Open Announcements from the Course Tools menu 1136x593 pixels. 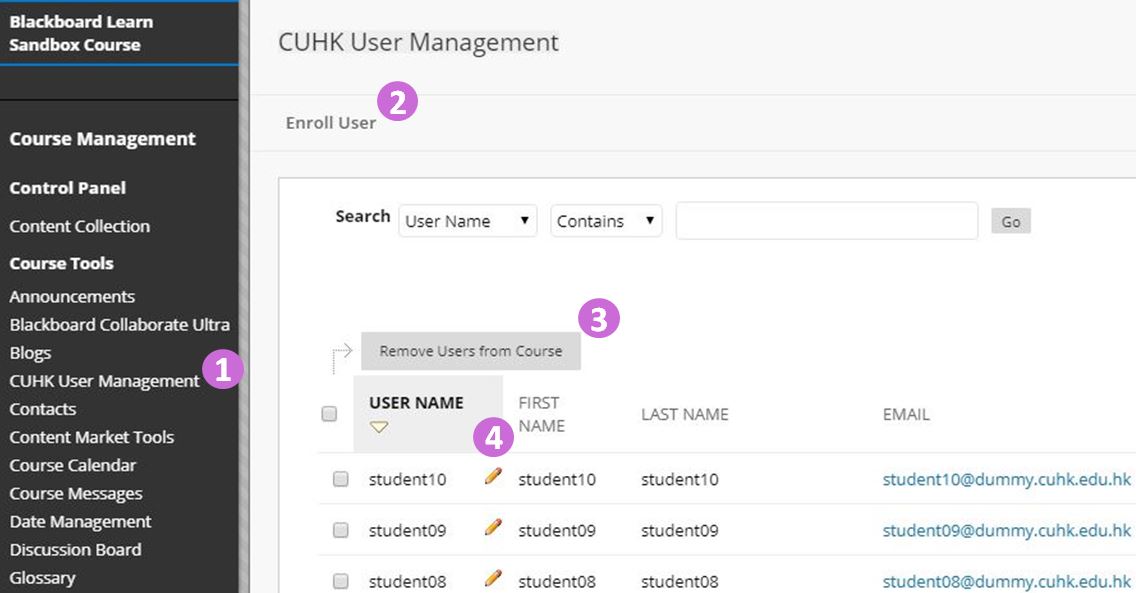click(x=72, y=297)
